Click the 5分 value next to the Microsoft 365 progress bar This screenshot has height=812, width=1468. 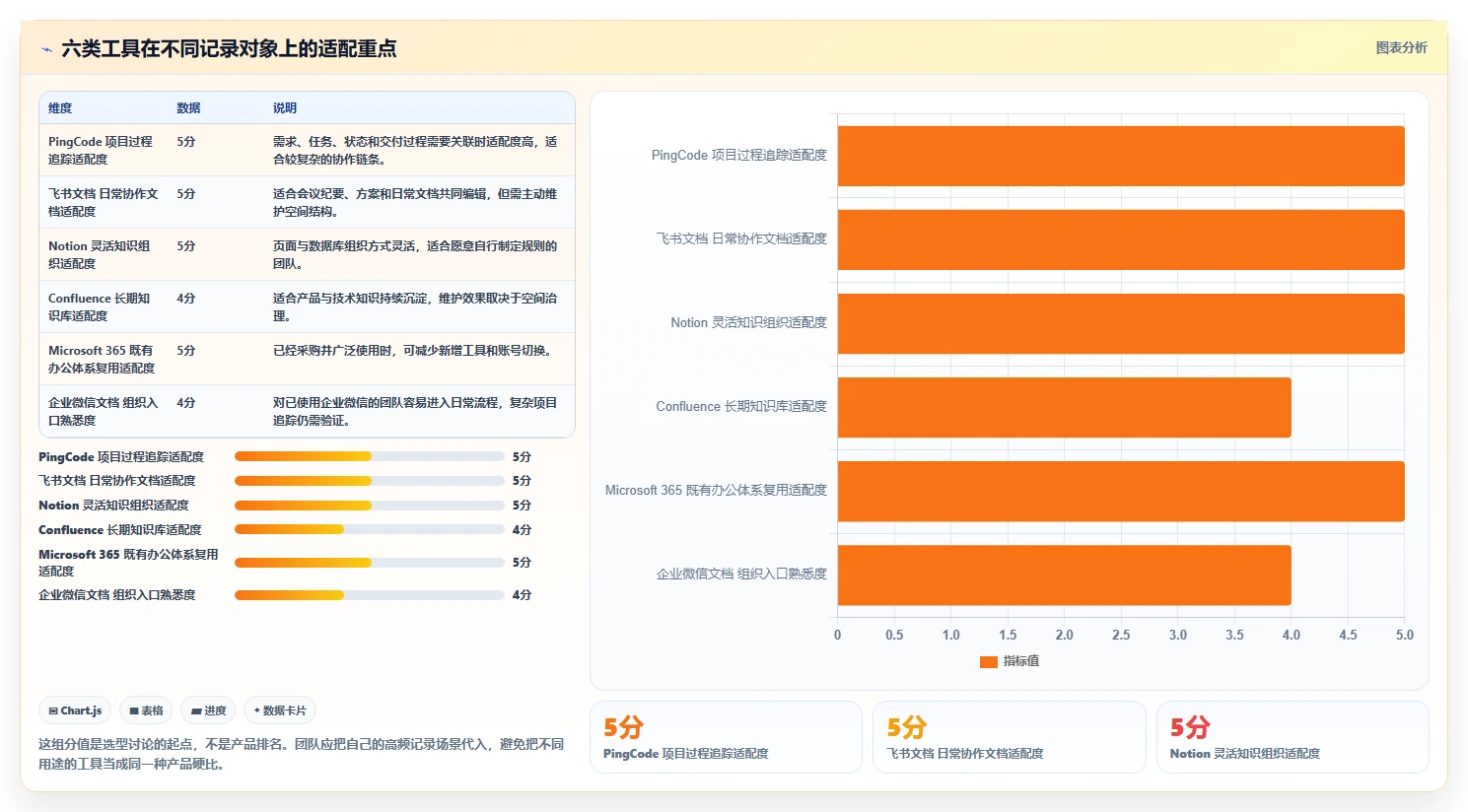coord(522,563)
